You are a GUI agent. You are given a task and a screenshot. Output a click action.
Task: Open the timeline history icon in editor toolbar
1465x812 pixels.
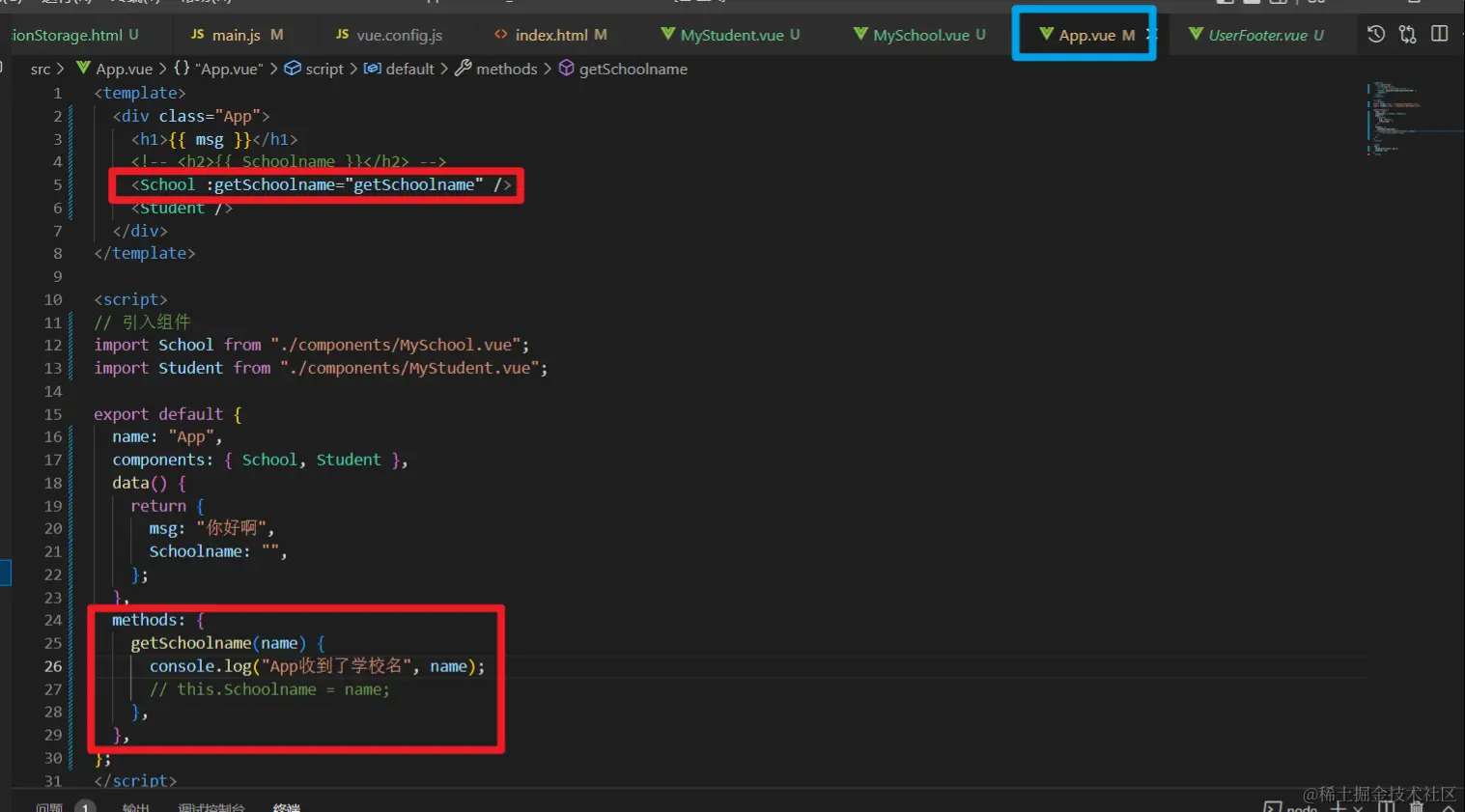pyautogui.click(x=1376, y=35)
